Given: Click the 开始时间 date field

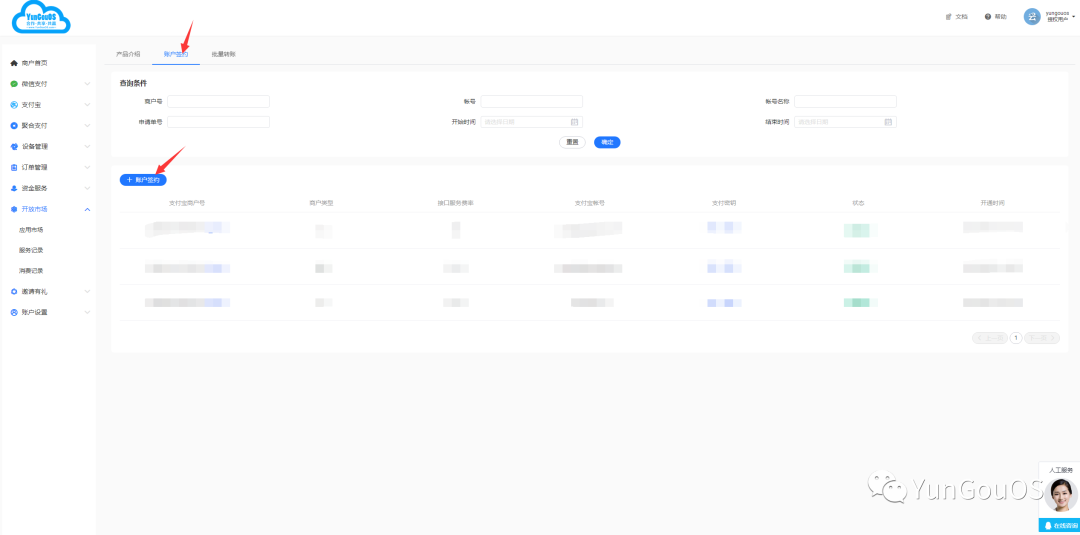Looking at the screenshot, I should tap(532, 122).
